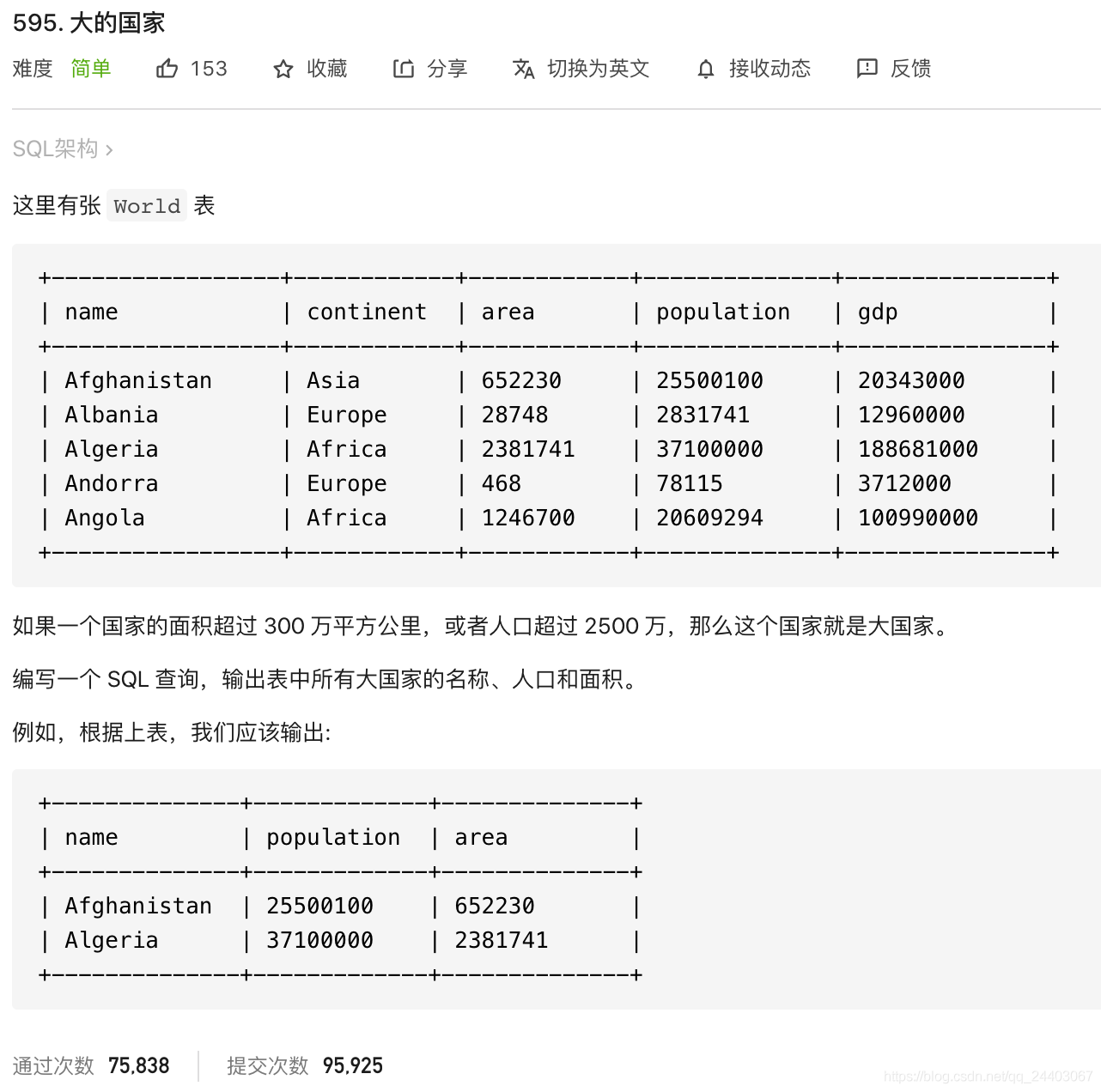Click the Afghanistan row in World table

pos(548,380)
